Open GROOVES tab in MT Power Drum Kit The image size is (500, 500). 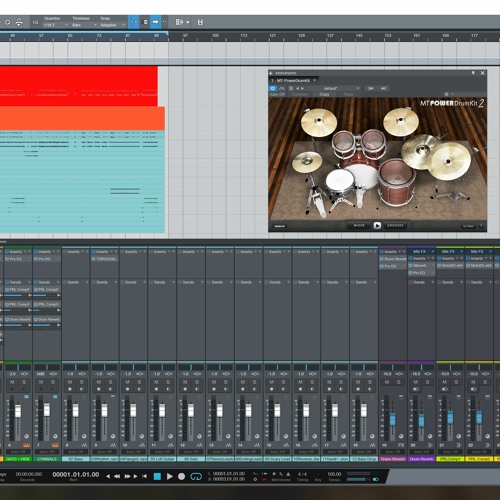pyautogui.click(x=395, y=226)
